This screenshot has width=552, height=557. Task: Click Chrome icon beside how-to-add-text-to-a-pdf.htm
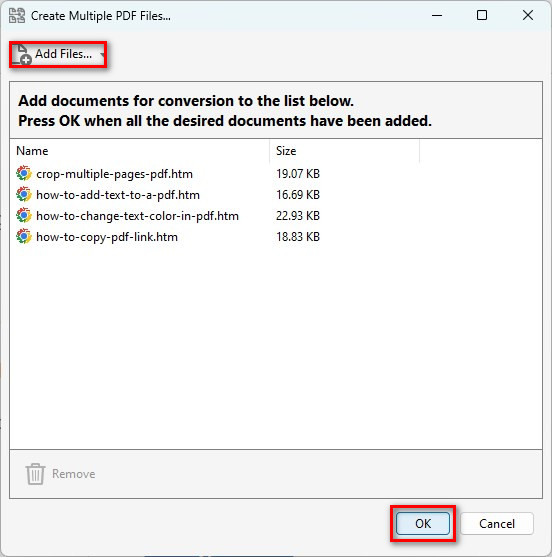[x=24, y=195]
